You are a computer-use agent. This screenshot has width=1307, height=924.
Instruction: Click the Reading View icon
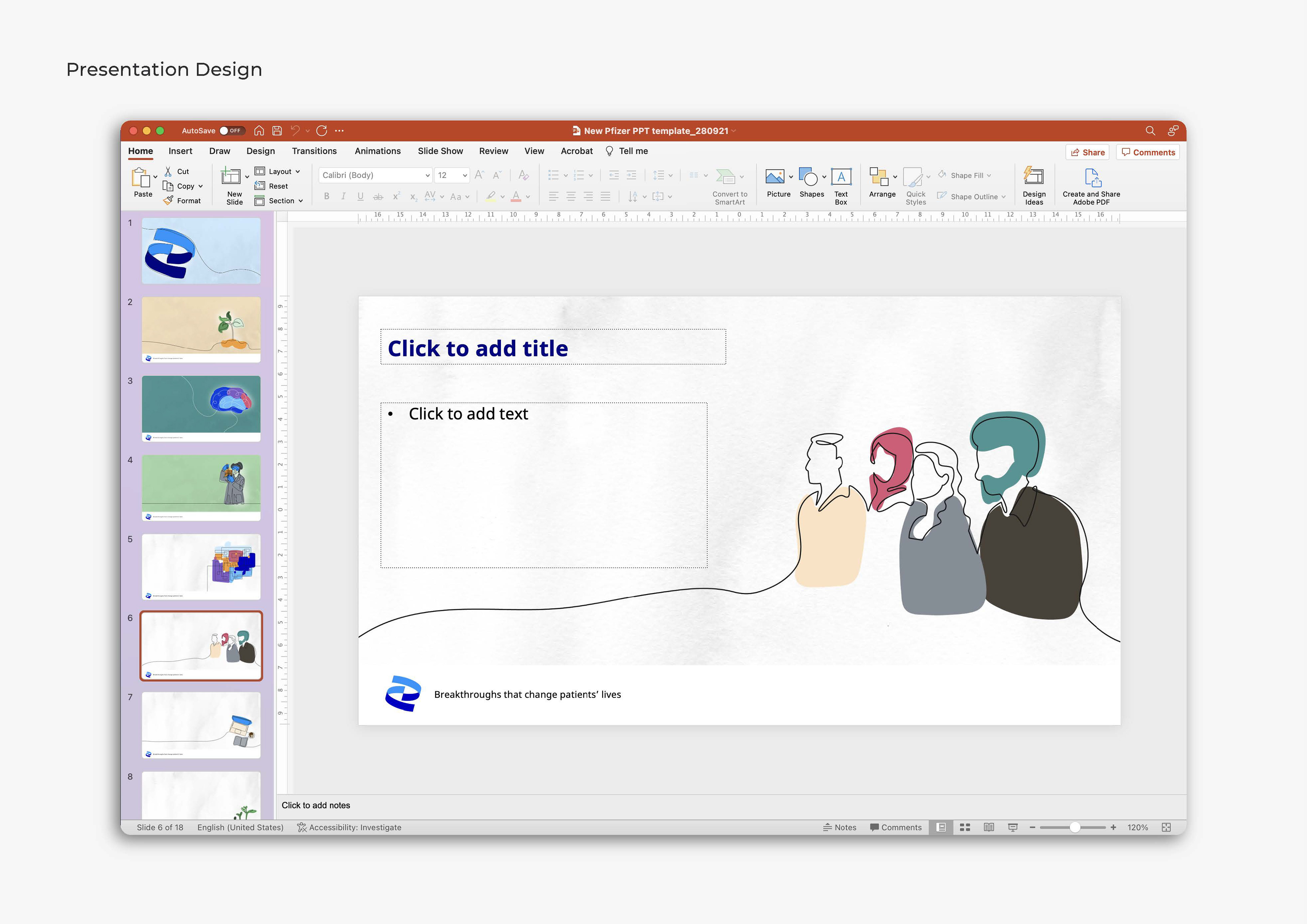click(989, 827)
